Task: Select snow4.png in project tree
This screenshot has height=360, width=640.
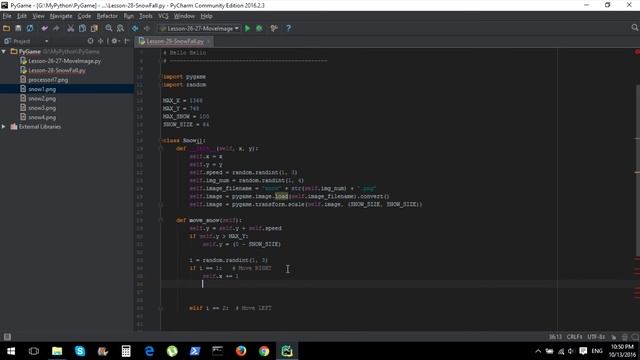Action: point(42,117)
